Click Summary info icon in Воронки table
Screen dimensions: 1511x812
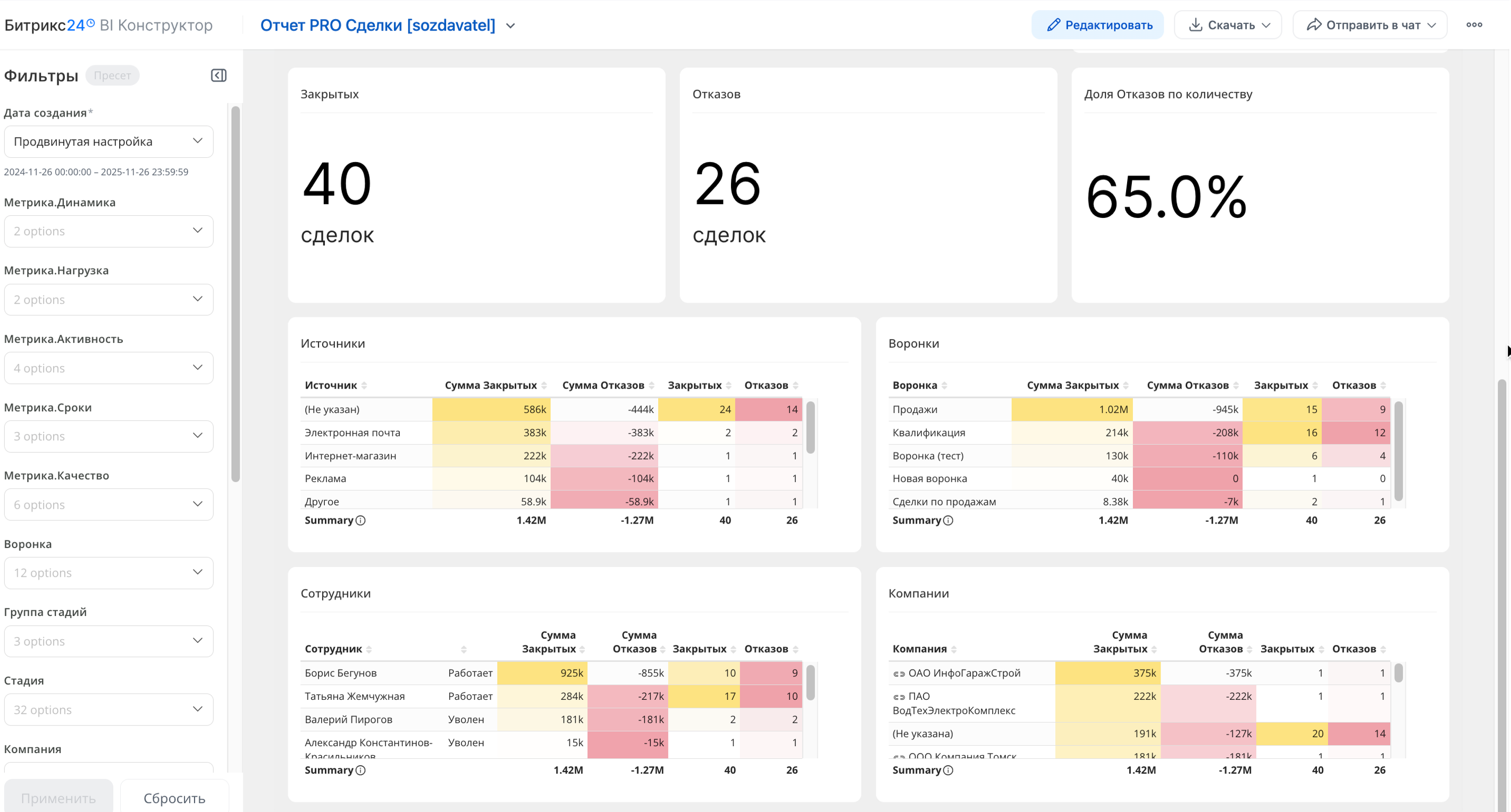point(948,521)
